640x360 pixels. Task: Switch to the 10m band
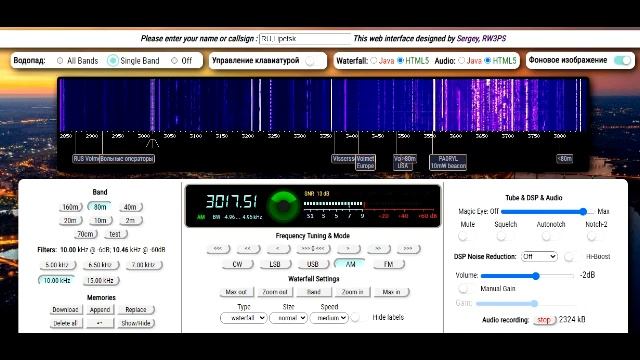coord(100,220)
